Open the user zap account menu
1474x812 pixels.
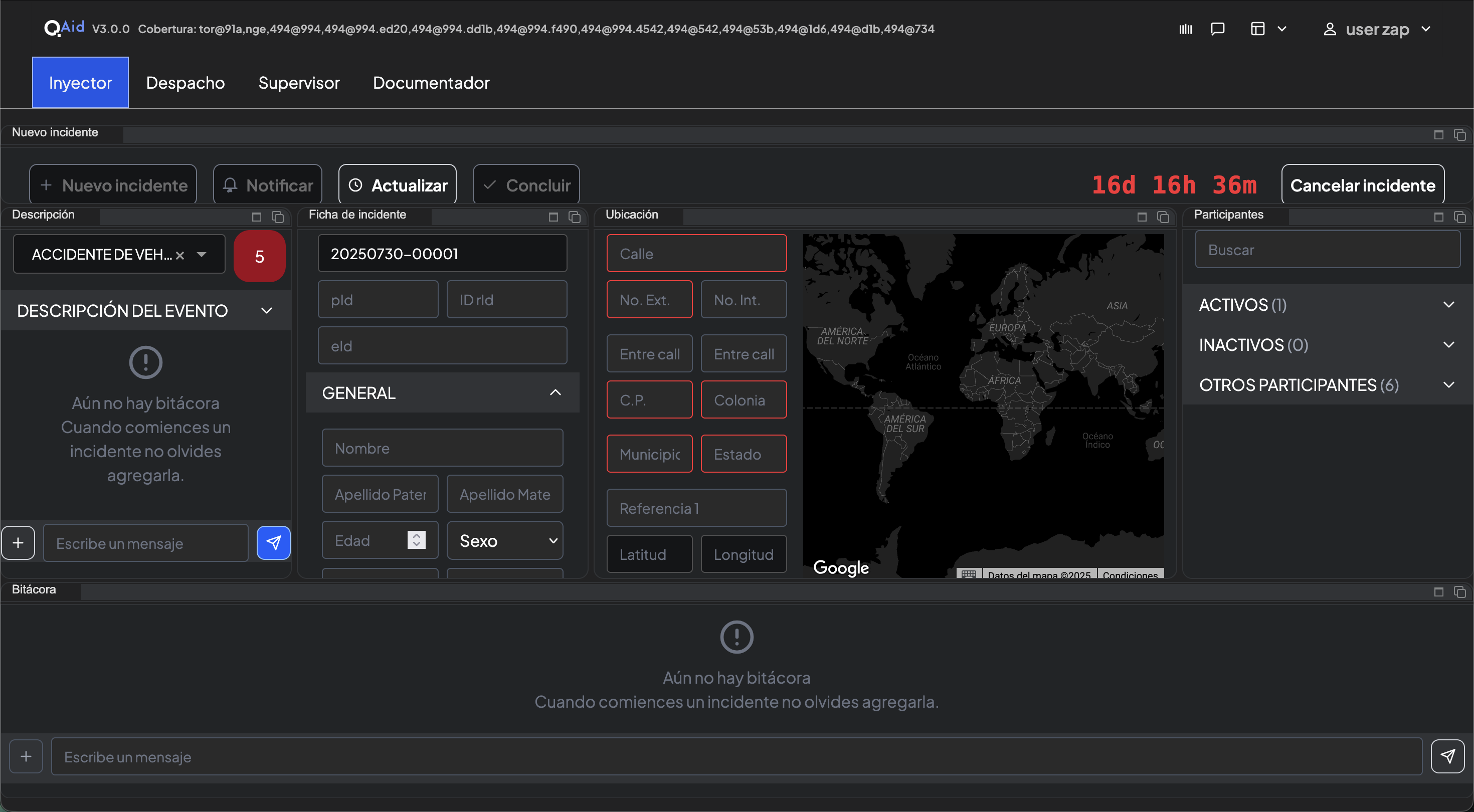(1377, 29)
